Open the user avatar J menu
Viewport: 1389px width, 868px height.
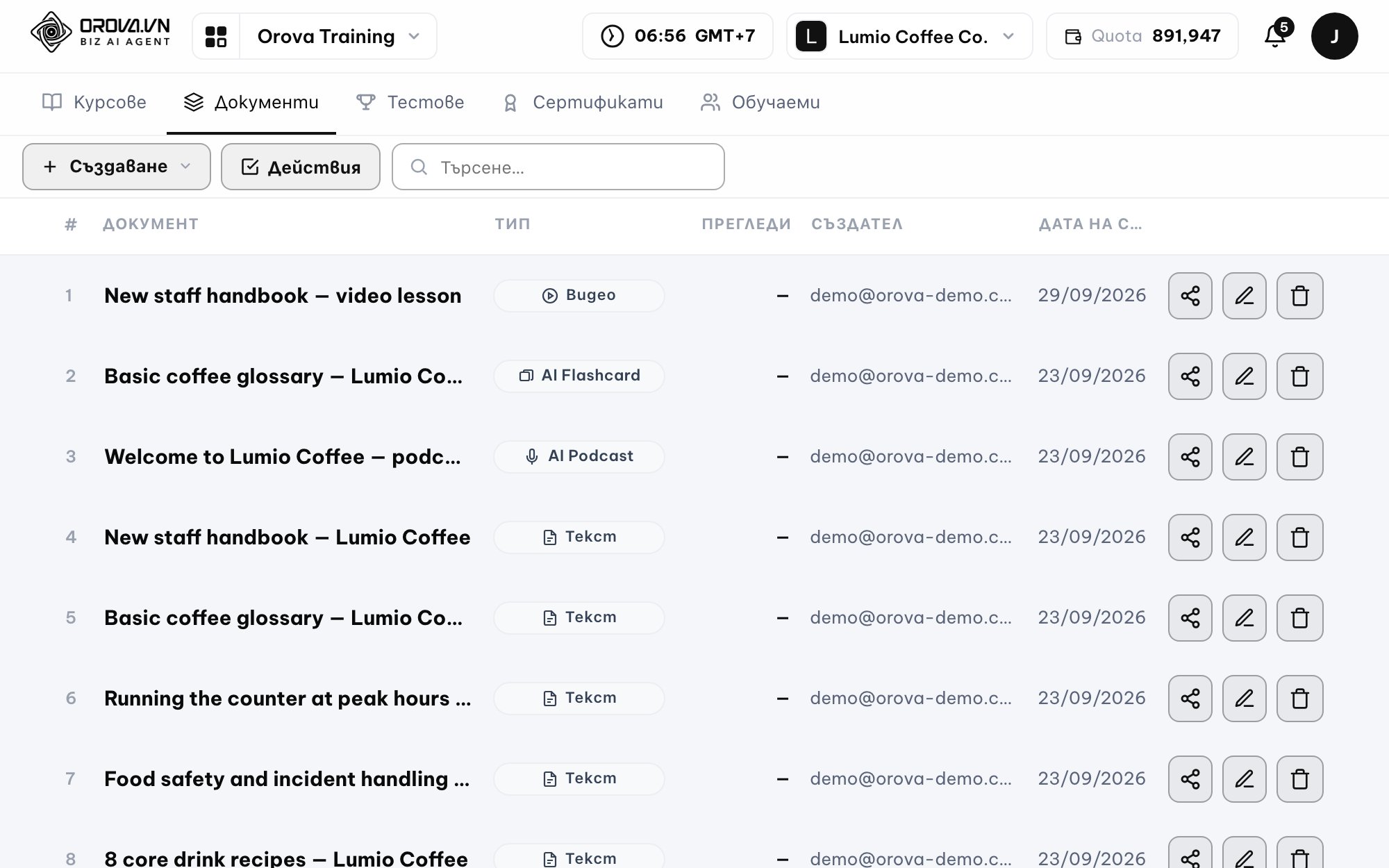(x=1334, y=36)
